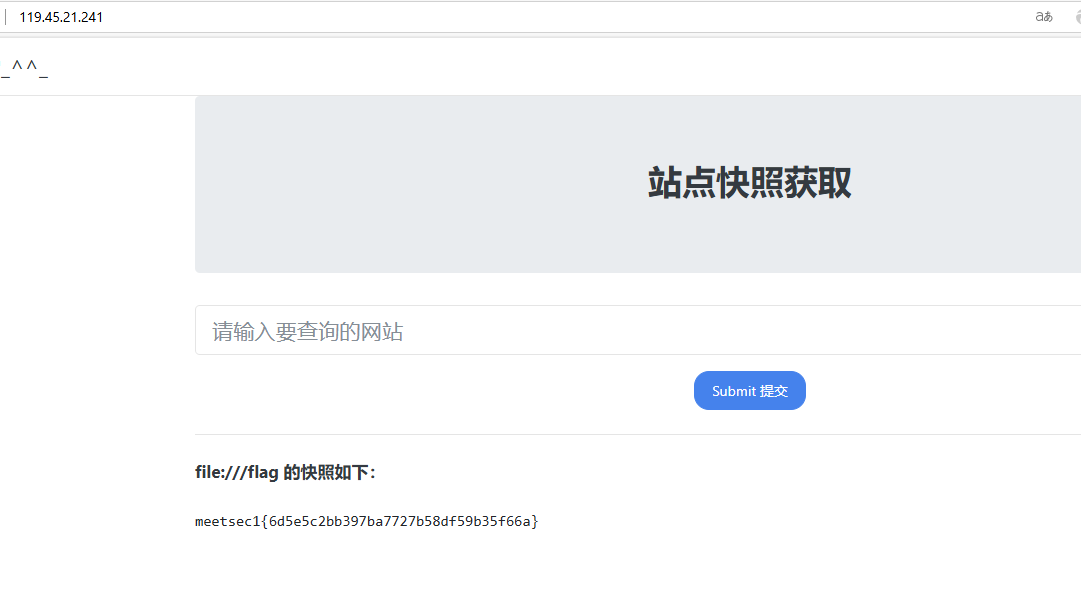The width and height of the screenshot is (1081, 601).
Task: Click the horizontal divider below Submit button
Action: coord(640,434)
